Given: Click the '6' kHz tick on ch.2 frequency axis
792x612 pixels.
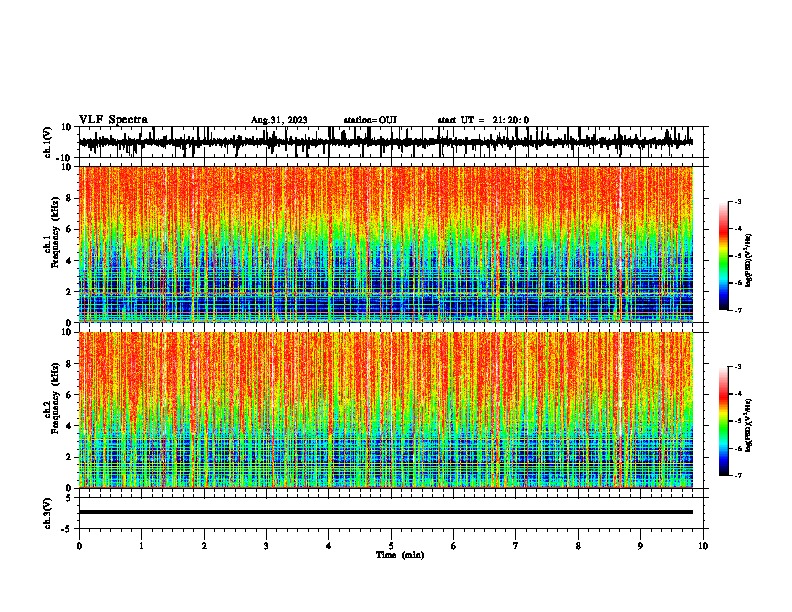Looking at the screenshot, I should [70, 395].
